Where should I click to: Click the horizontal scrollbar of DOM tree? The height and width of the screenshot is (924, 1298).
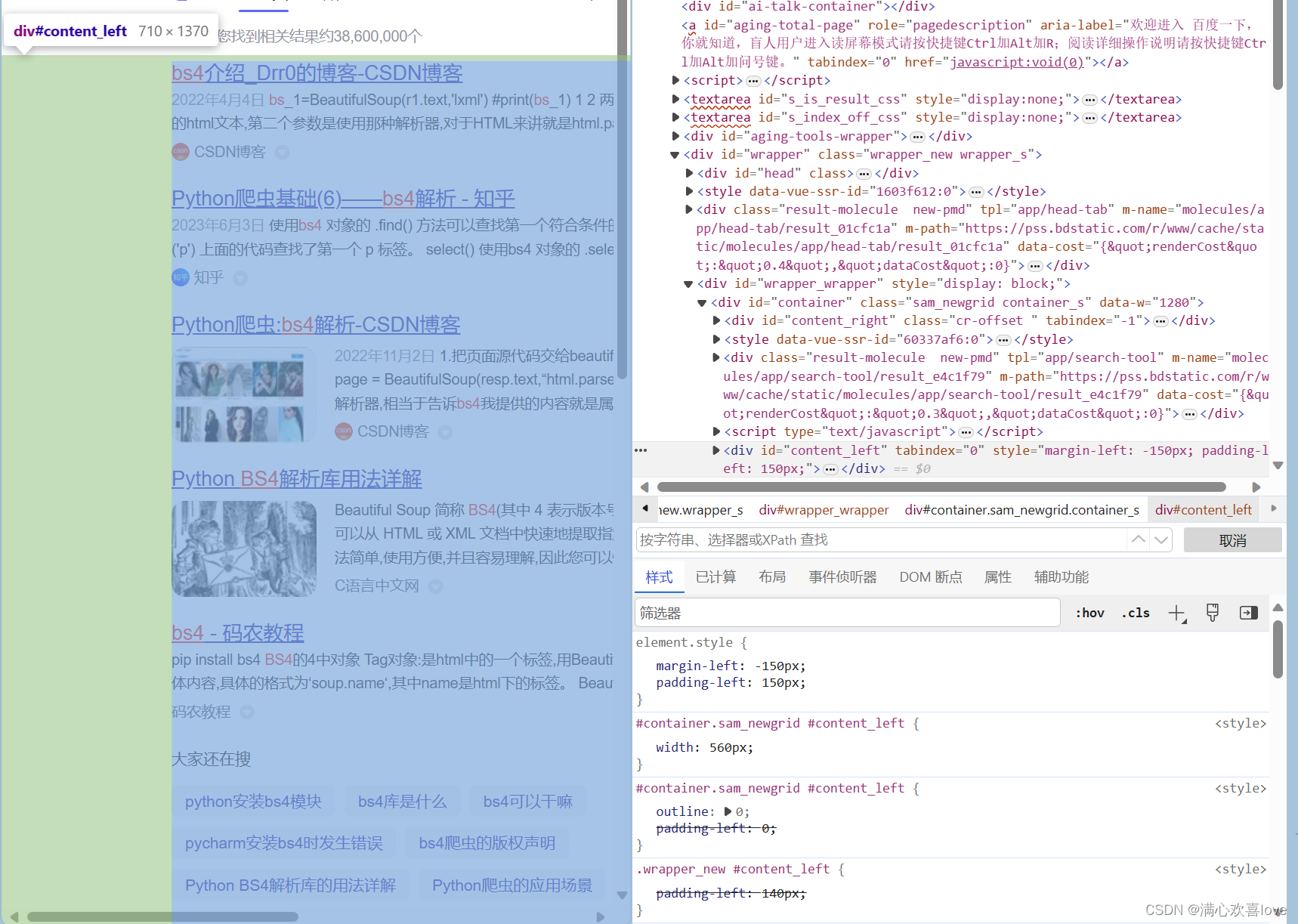[x=941, y=487]
